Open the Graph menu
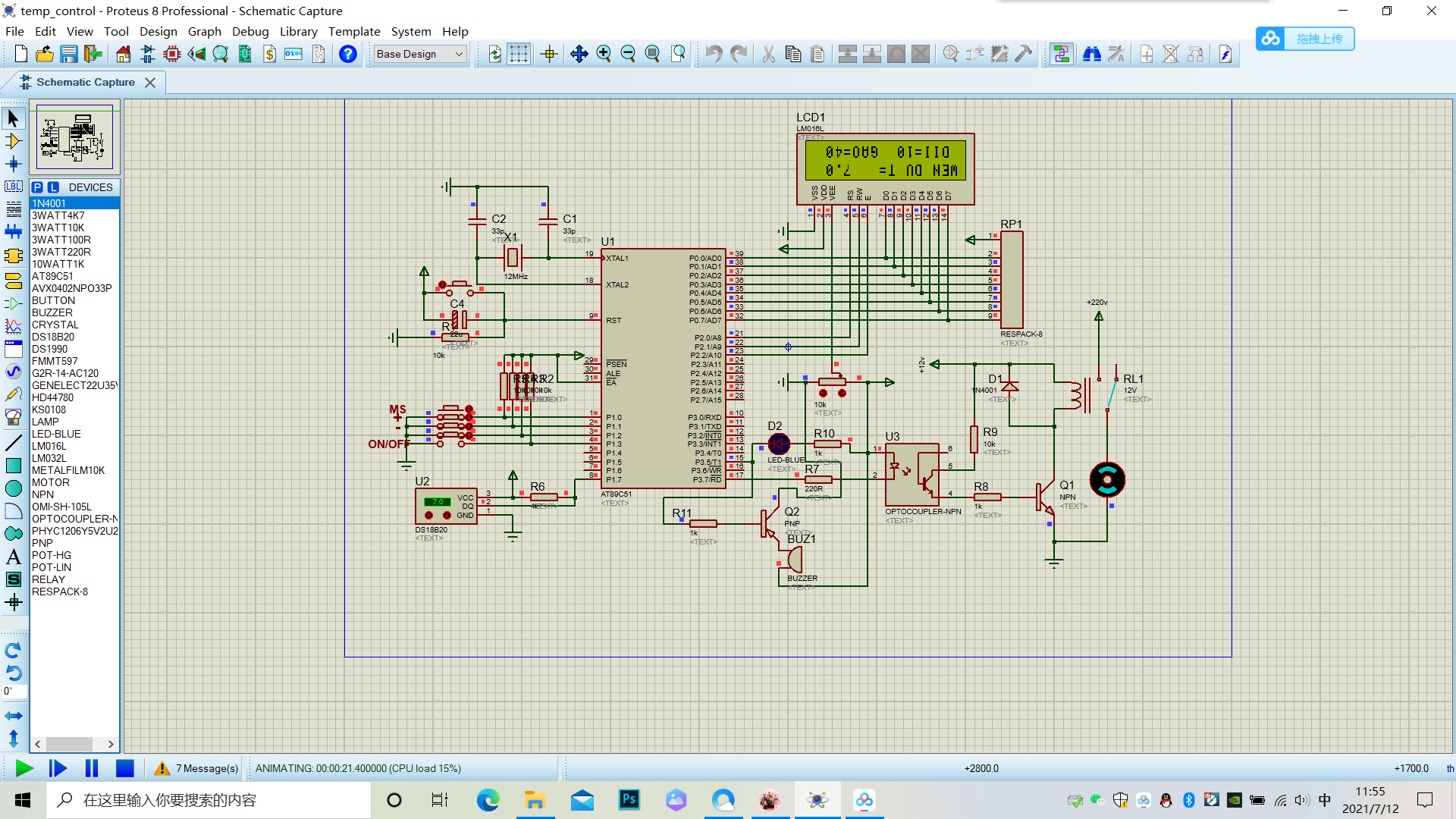Screen dimensions: 1456x819 point(204,31)
